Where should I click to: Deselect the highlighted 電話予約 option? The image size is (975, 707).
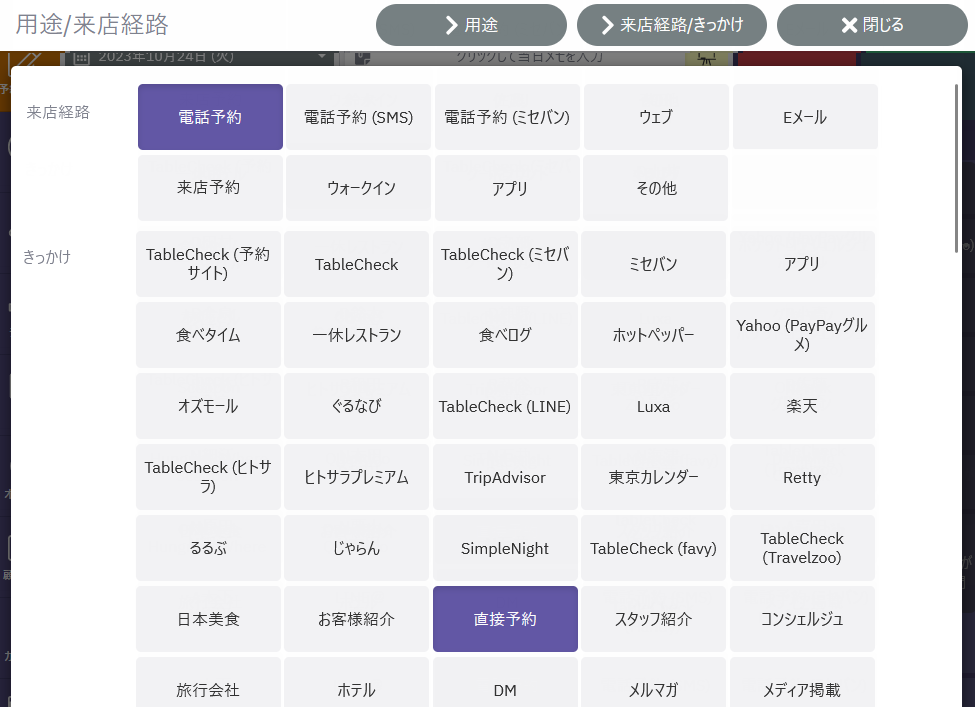pyautogui.click(x=210, y=117)
